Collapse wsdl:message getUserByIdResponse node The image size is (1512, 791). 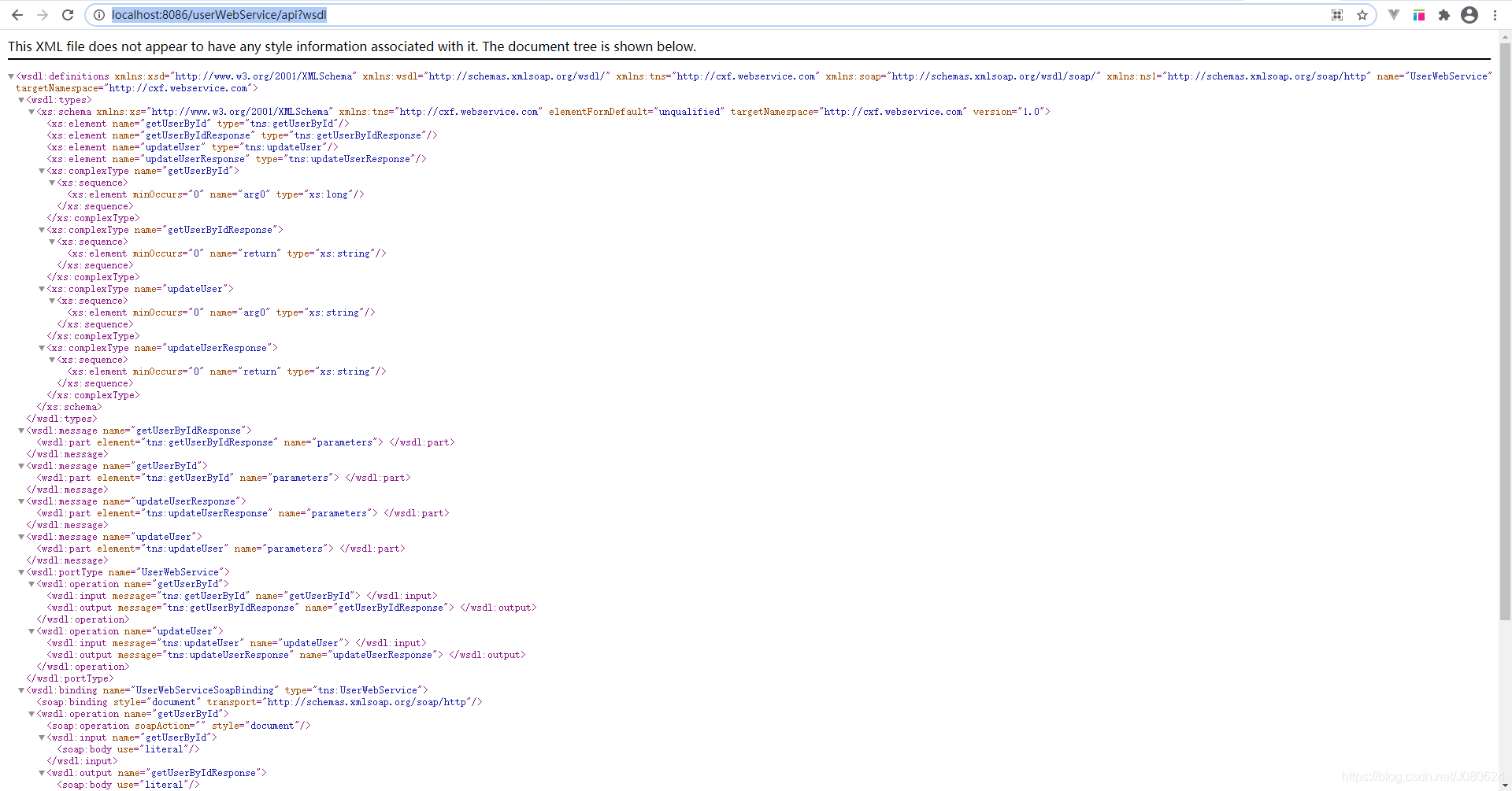21,431
